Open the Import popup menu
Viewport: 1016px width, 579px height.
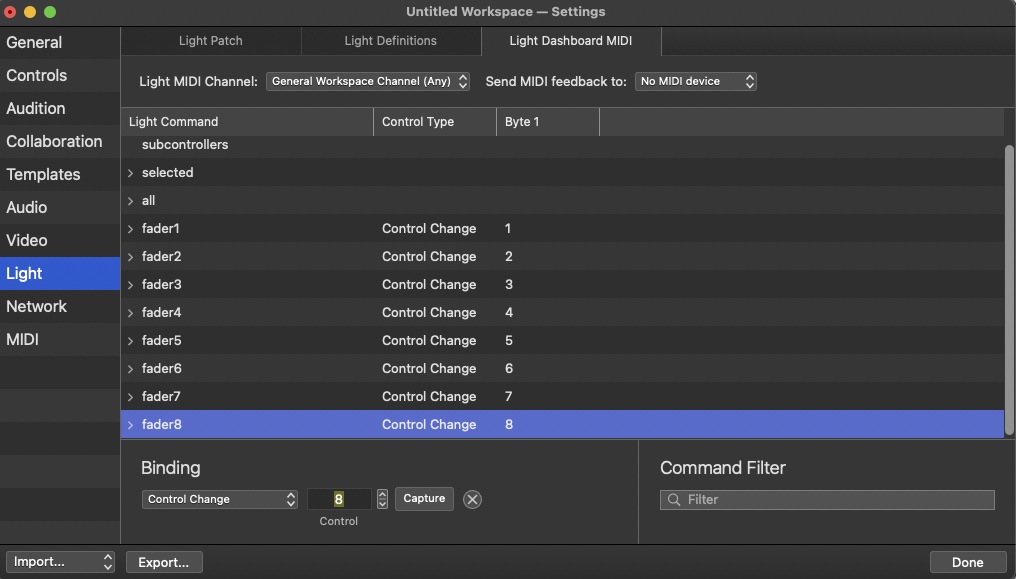coord(60,562)
